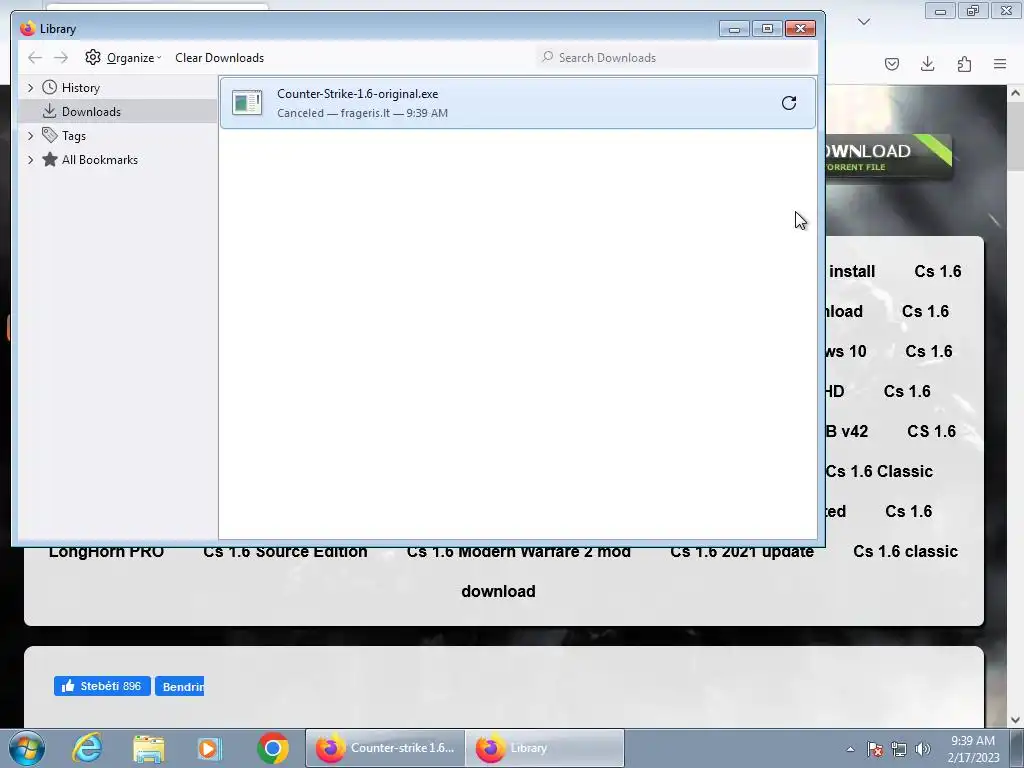The width and height of the screenshot is (1024, 768).
Task: Show hidden system tray icons
Action: [x=850, y=749]
